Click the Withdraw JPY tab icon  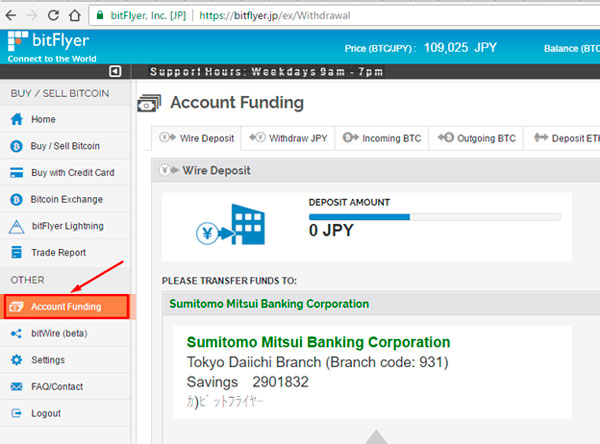click(x=257, y=137)
